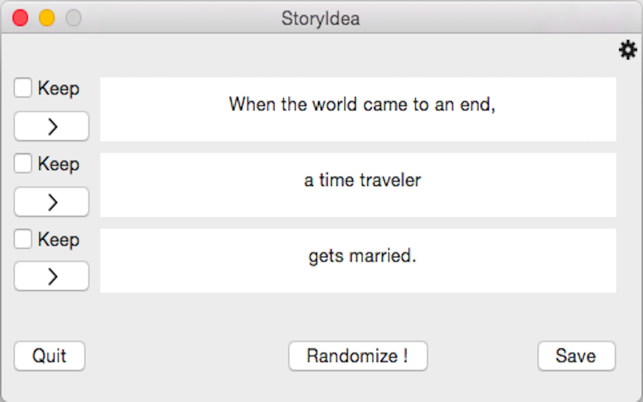
Task: Close the StoryIdea window with red button
Action: pyautogui.click(x=20, y=18)
